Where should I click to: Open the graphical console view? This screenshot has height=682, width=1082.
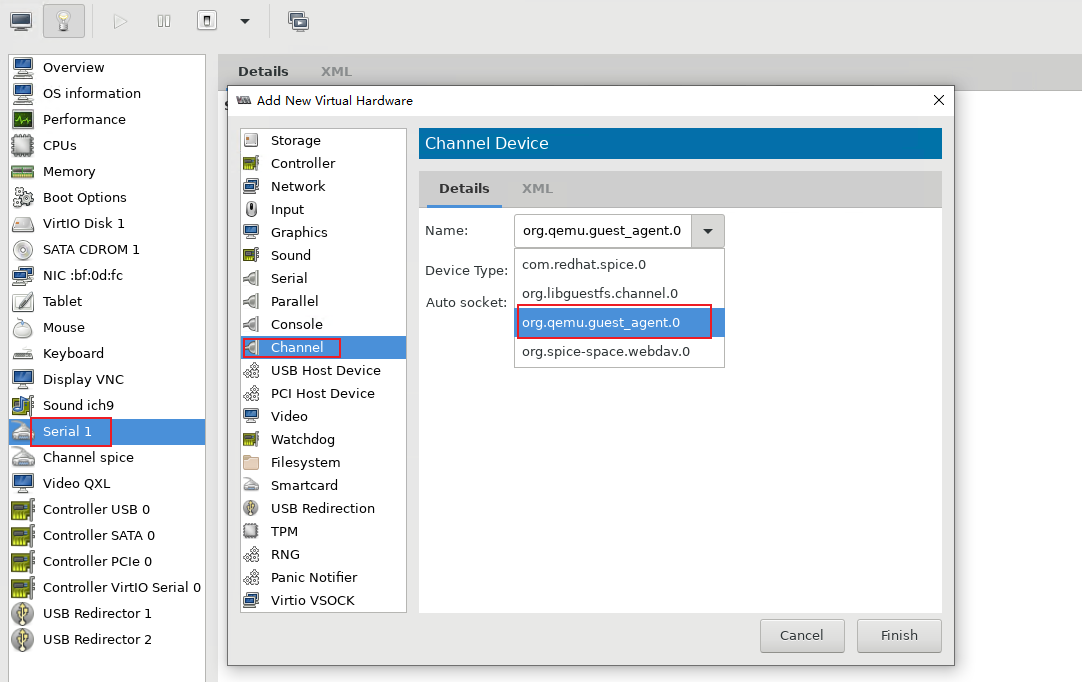[20, 20]
